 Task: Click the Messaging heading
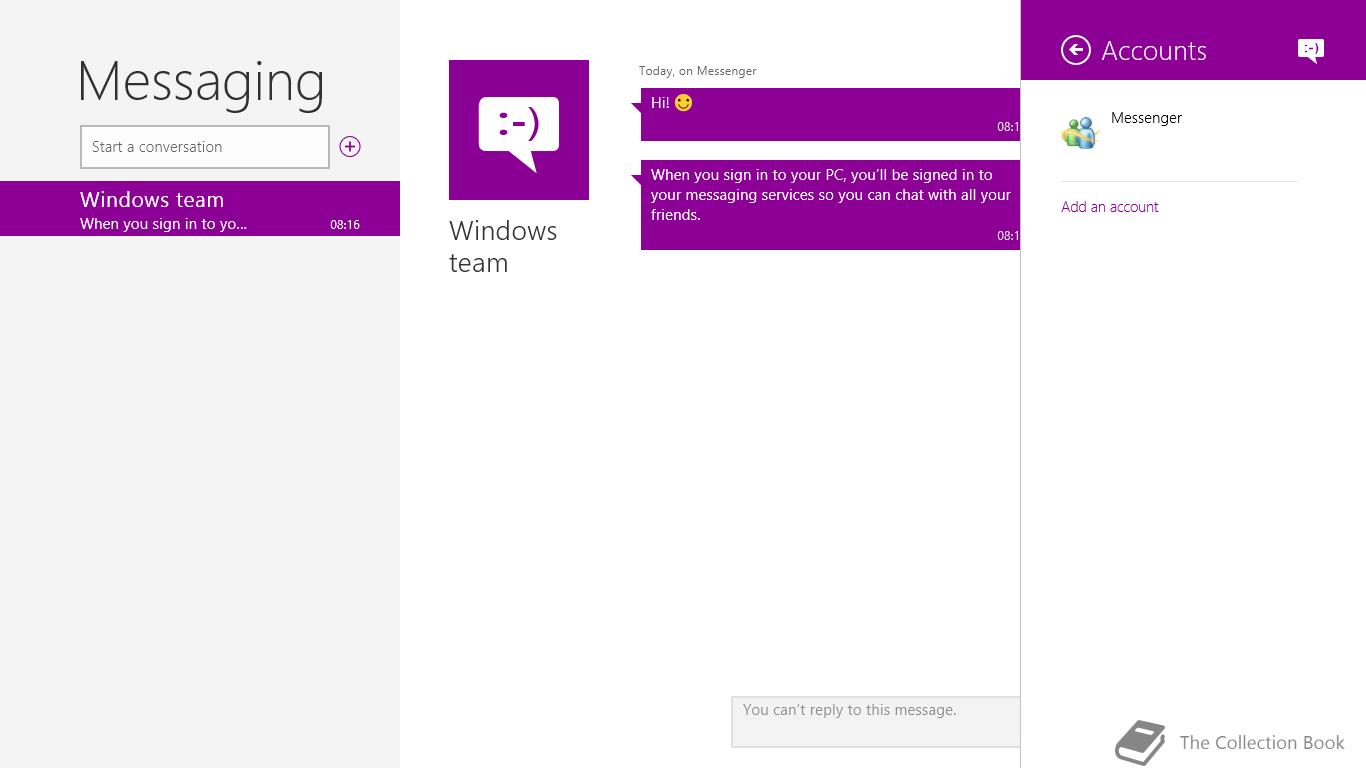201,82
